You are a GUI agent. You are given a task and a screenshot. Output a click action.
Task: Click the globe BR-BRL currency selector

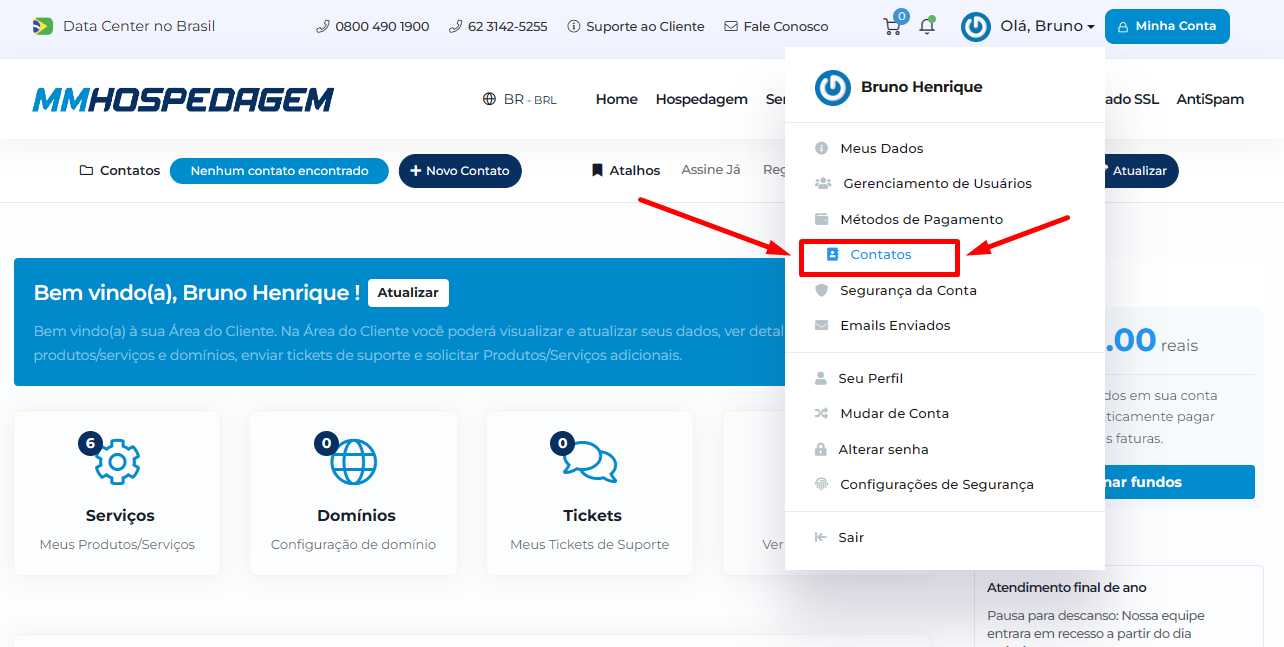(519, 99)
